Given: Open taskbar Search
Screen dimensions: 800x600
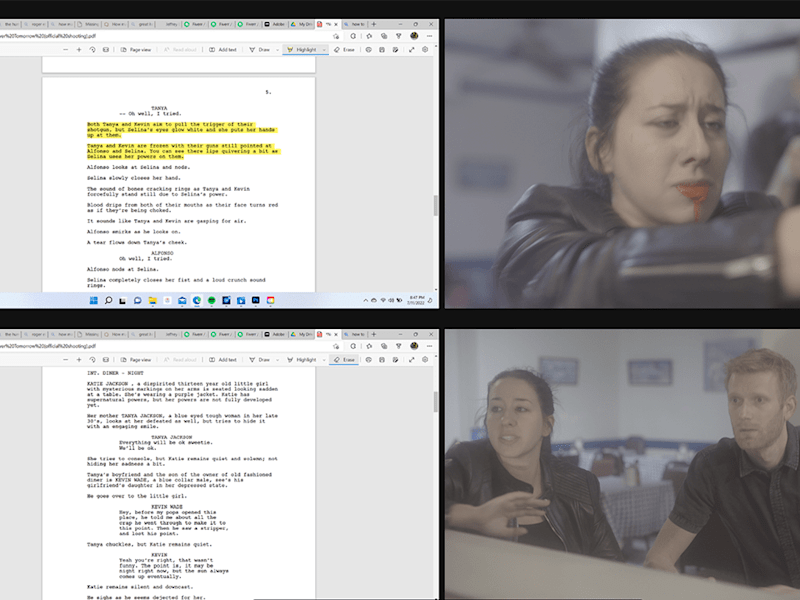Looking at the screenshot, I should 108,301.
